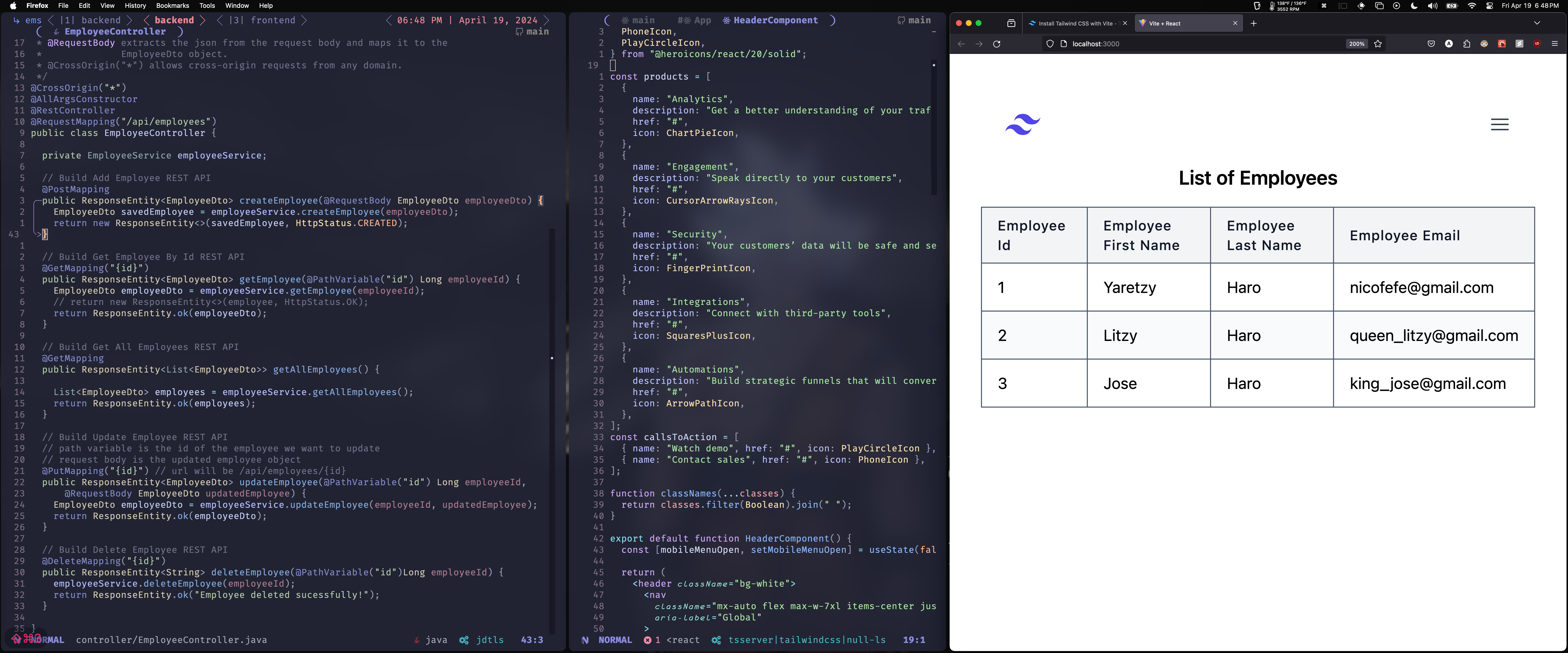Open the uBlock Origin extension icon
This screenshot has width=1568, height=653.
(x=1537, y=44)
